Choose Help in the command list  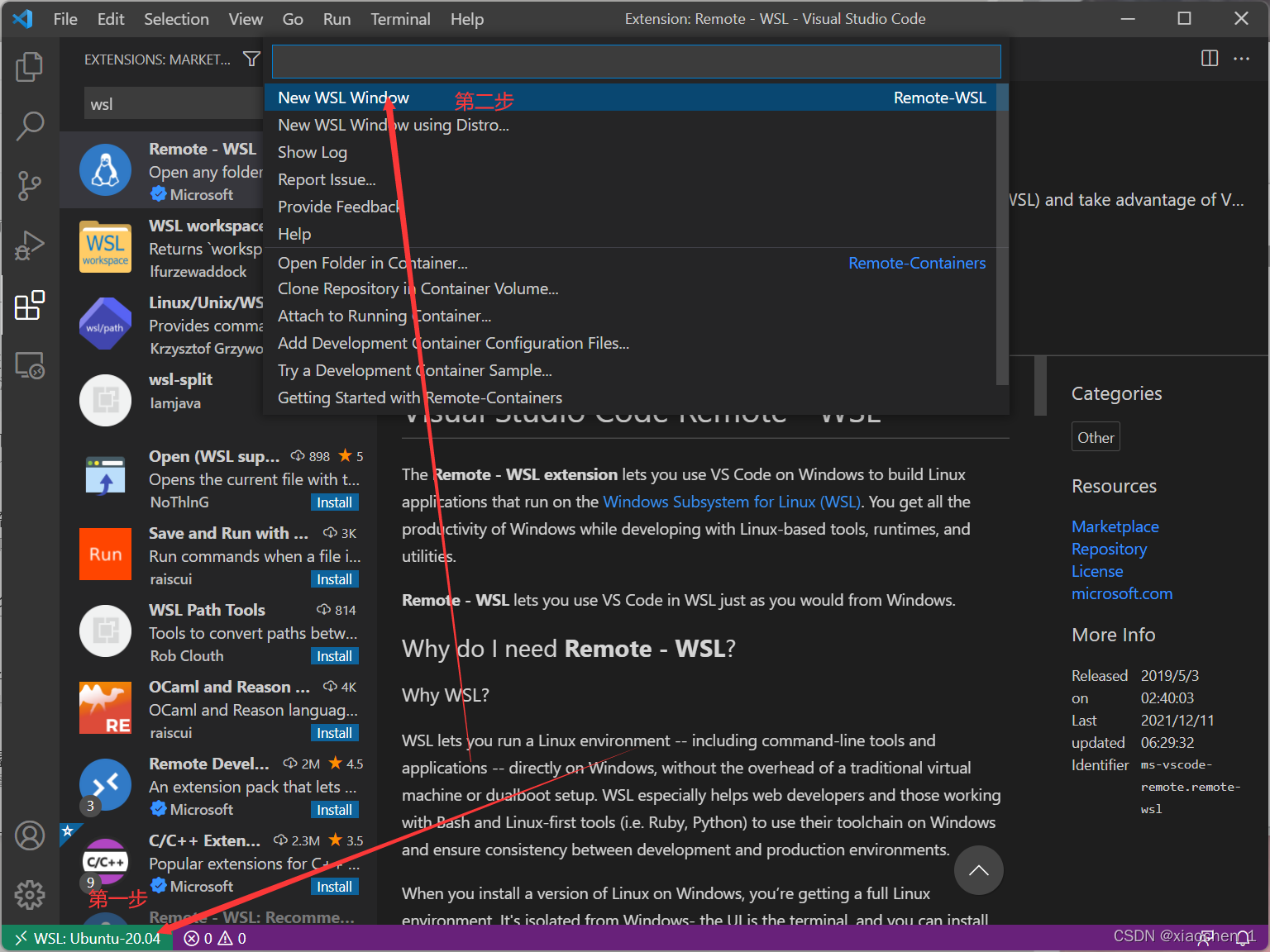[x=632, y=234]
